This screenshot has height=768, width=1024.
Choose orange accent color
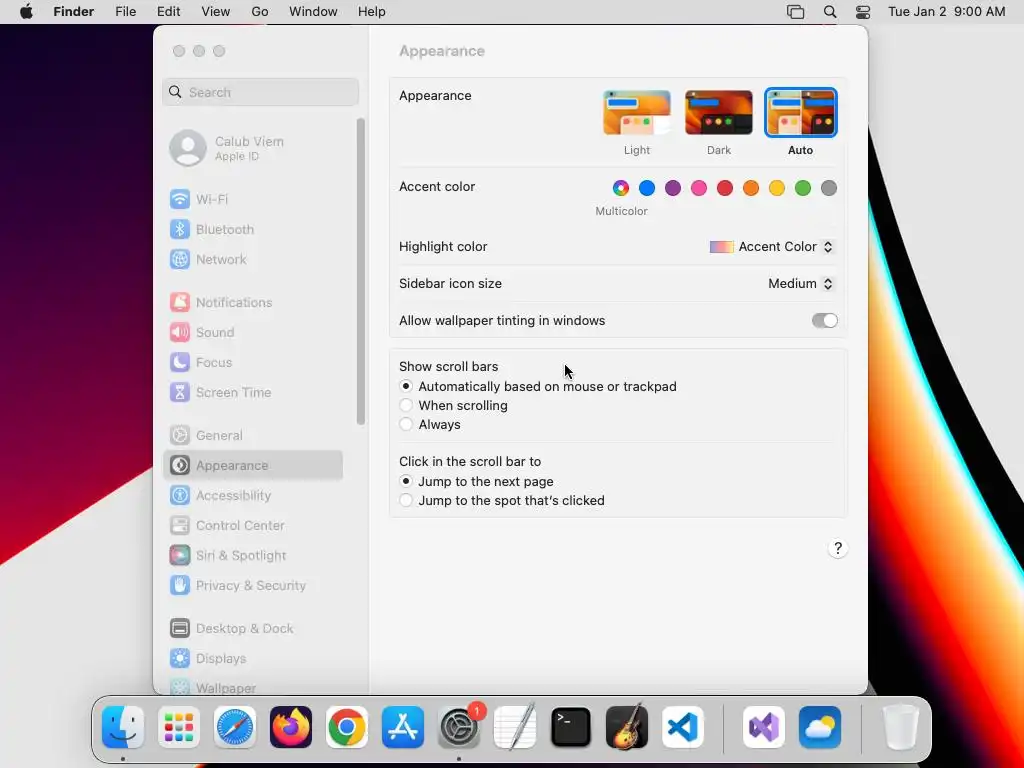coord(751,188)
